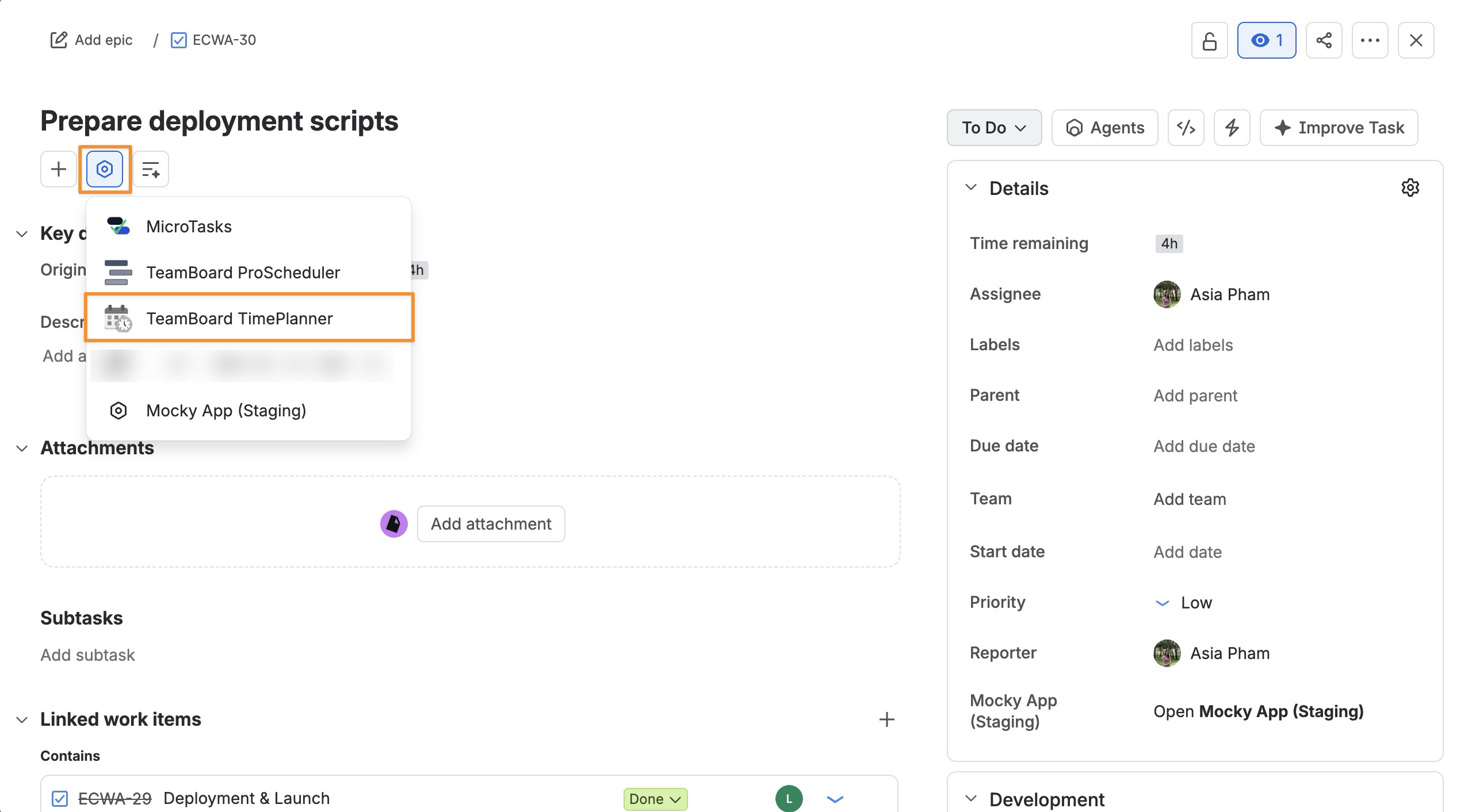Viewport: 1468px width, 812px height.
Task: Open the three-dots more actions menu
Action: coord(1370,40)
